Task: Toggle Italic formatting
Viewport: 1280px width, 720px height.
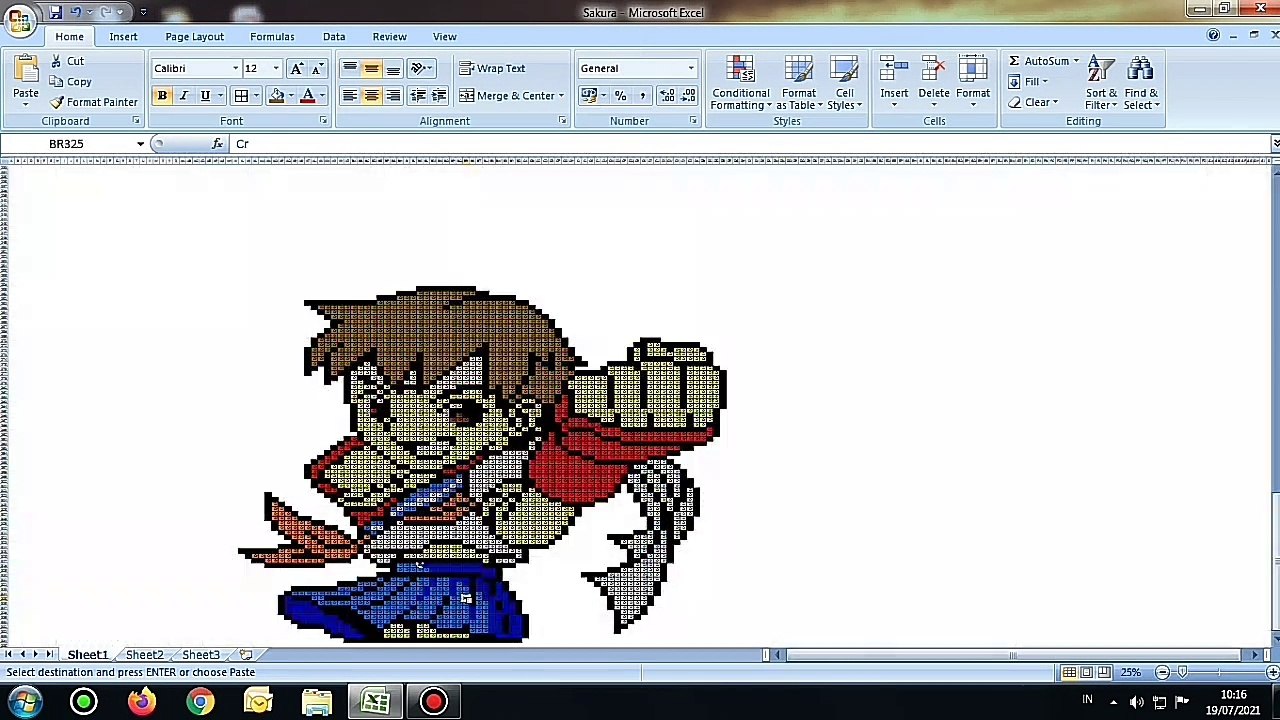Action: (183, 96)
